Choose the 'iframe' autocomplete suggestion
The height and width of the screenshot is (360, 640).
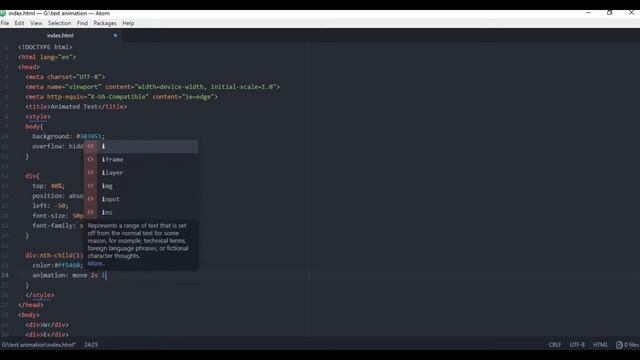pyautogui.click(x=141, y=159)
